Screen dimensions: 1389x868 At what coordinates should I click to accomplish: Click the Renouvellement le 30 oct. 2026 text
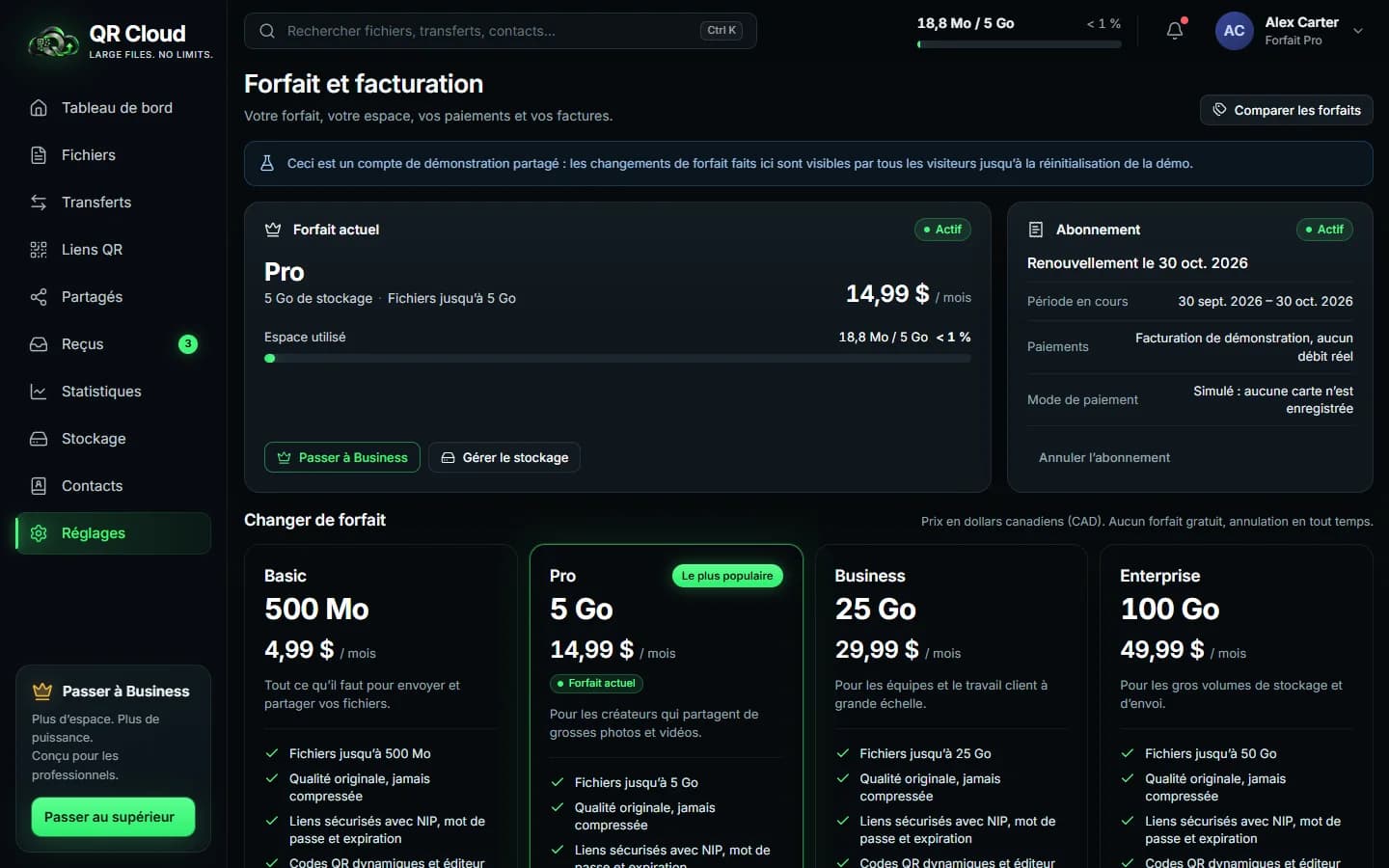[x=1137, y=263]
